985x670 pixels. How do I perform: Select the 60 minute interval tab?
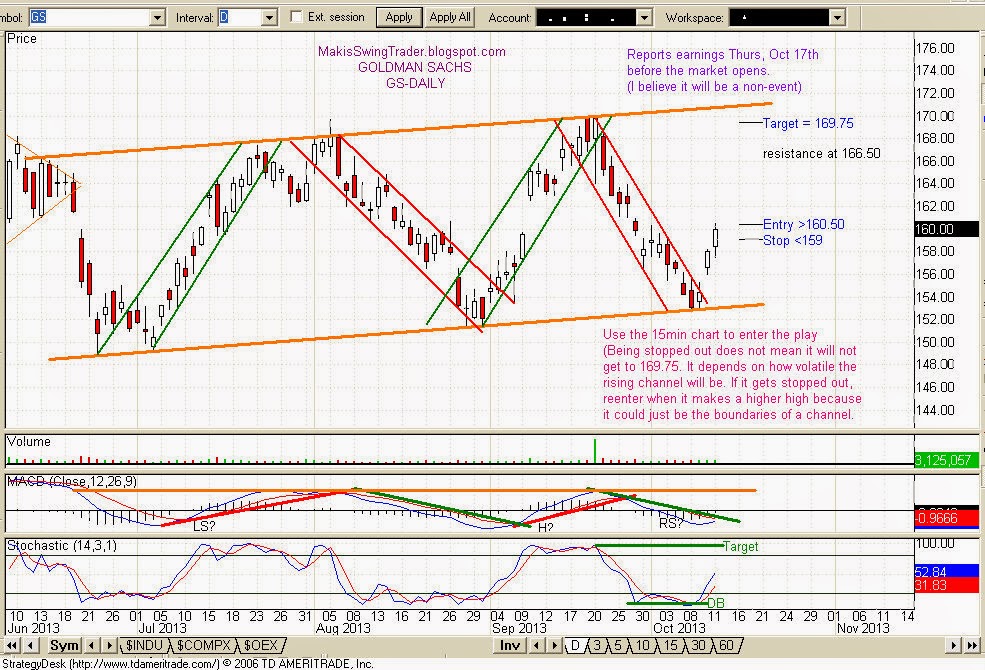coord(727,646)
